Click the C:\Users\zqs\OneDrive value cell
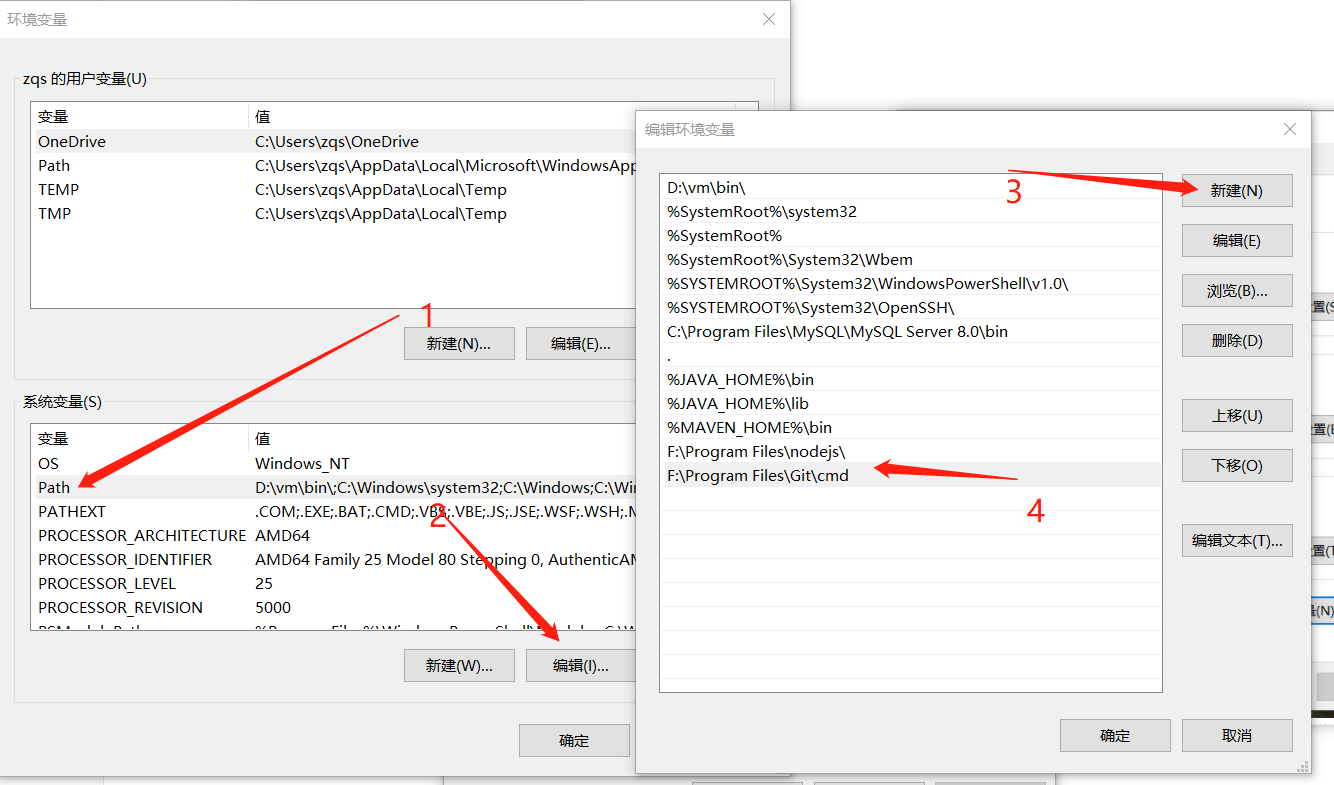Screen dimensions: 1334x785 coord(337,141)
